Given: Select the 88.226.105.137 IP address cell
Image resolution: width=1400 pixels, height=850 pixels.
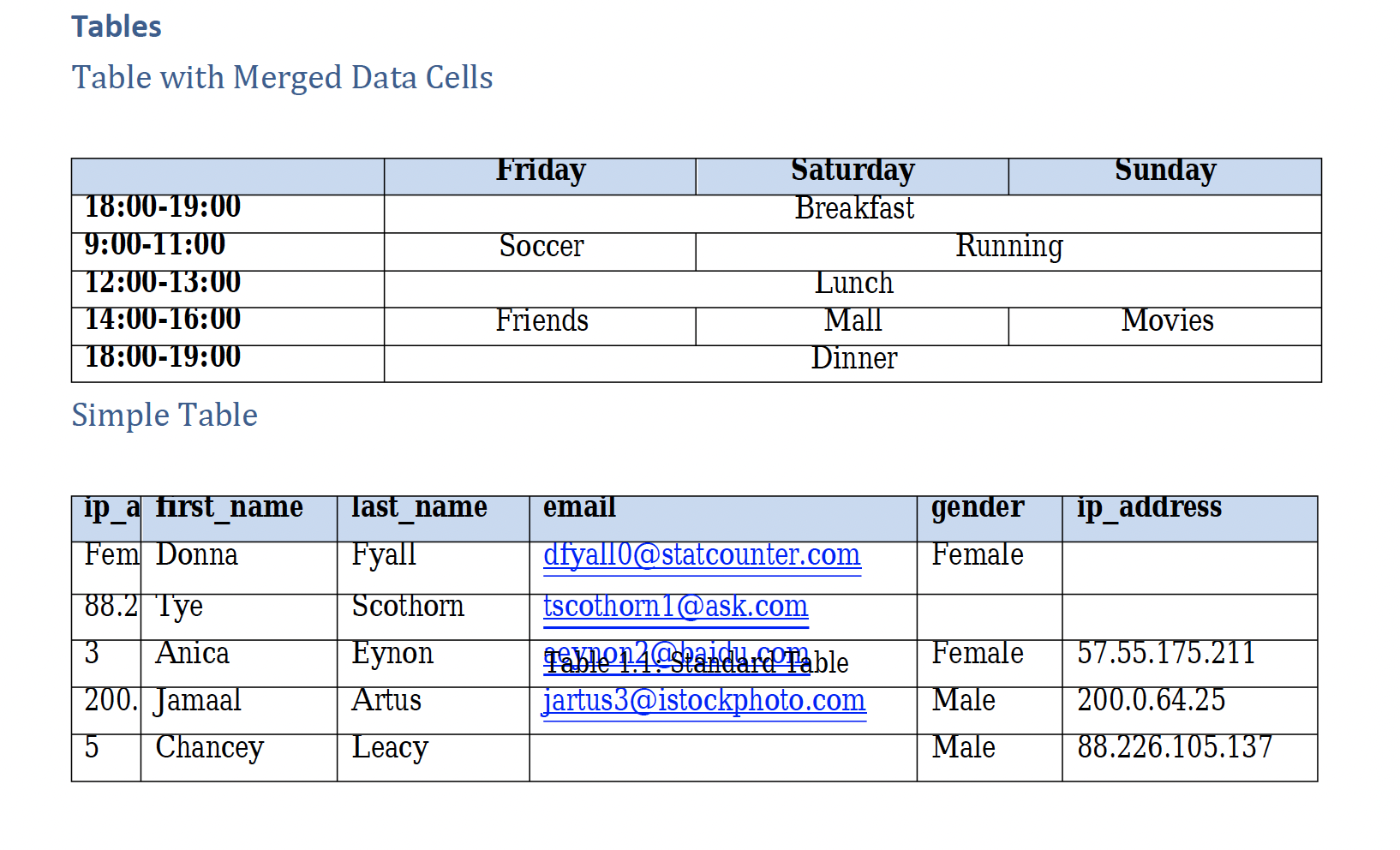Looking at the screenshot, I should 1174,748.
